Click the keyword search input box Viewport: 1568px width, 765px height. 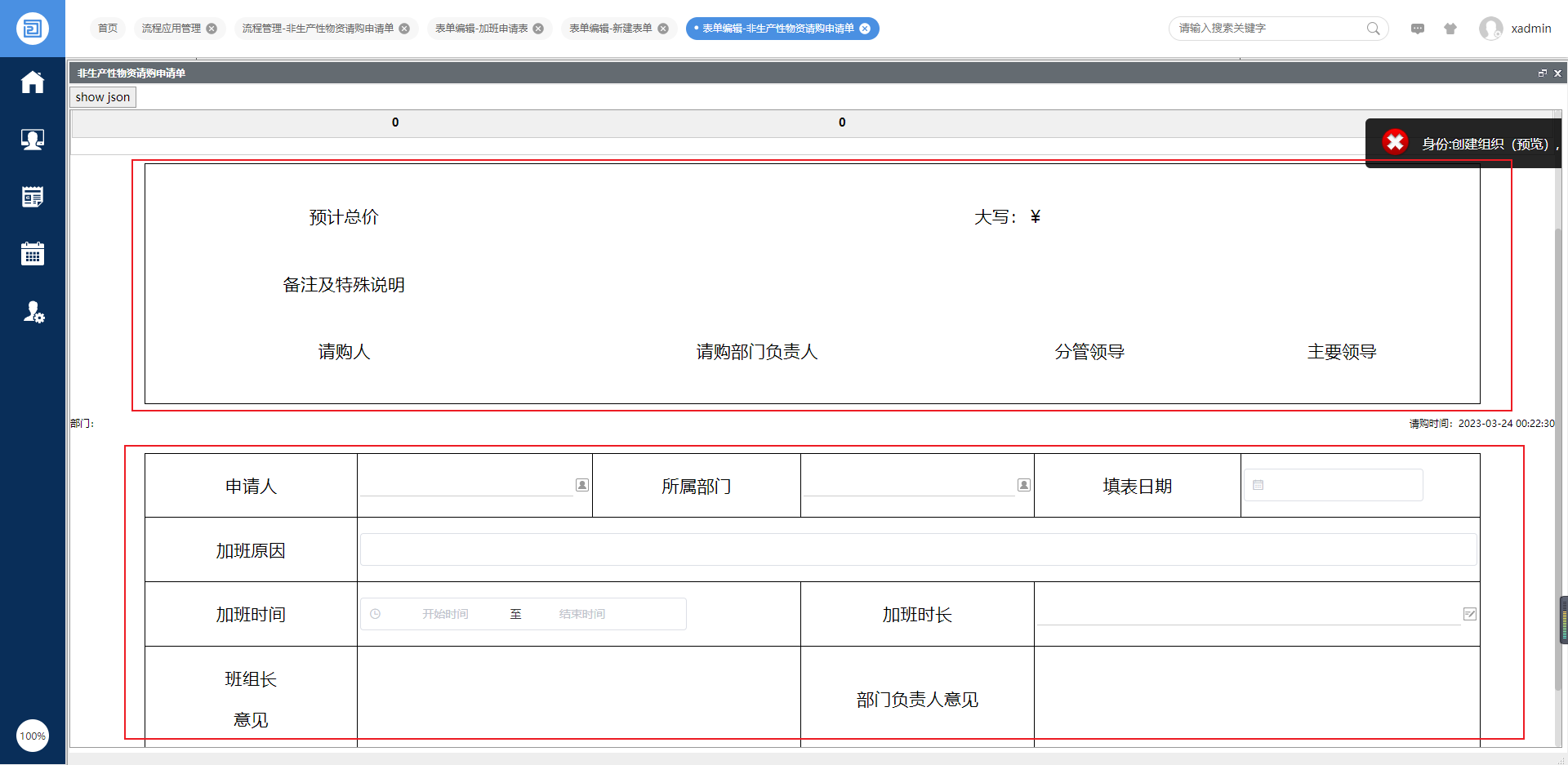1268,29
